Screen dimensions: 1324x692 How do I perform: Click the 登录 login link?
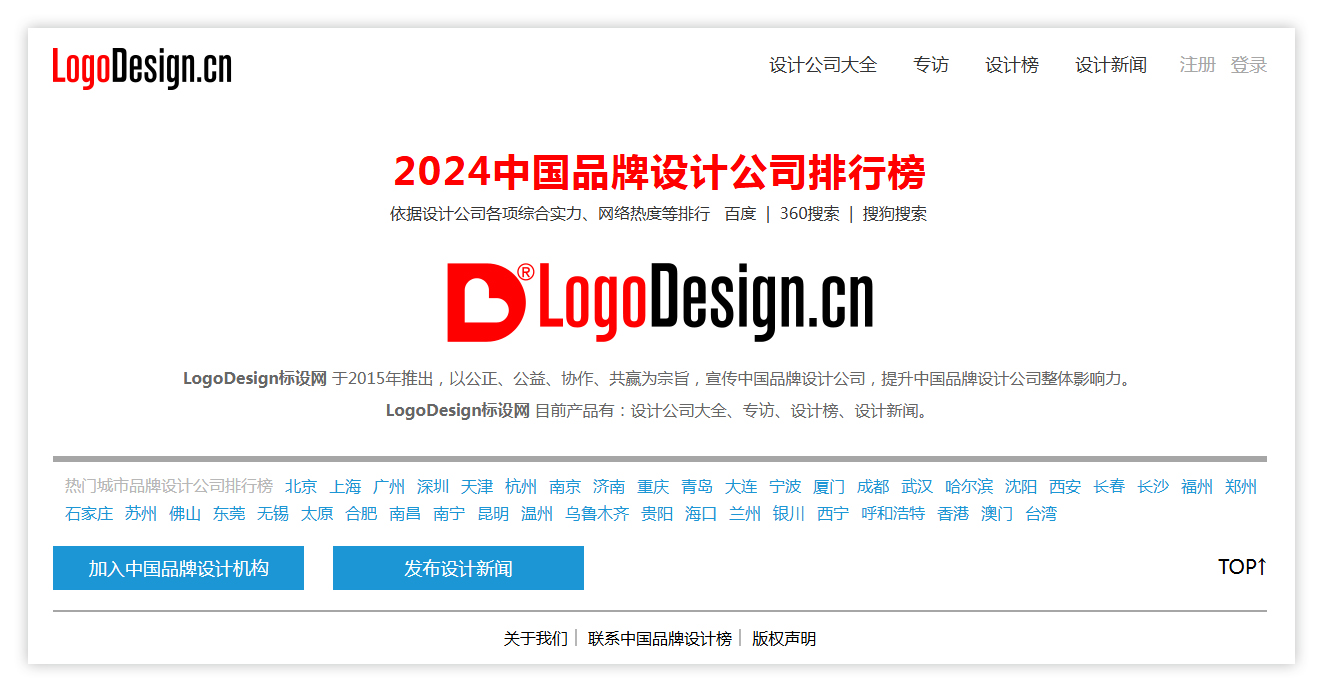tap(1248, 65)
